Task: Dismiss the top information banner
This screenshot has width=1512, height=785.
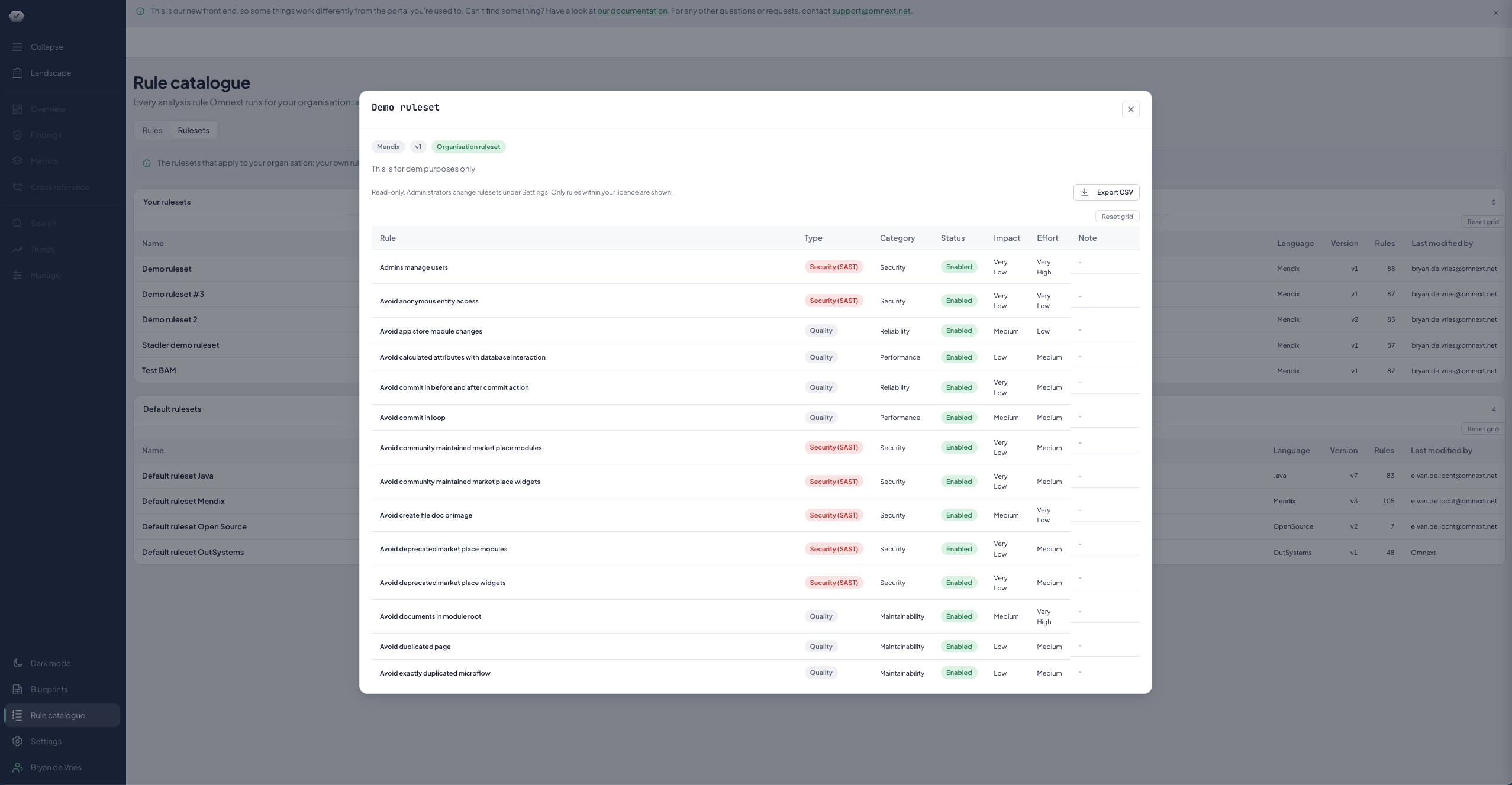Action: pos(1496,13)
